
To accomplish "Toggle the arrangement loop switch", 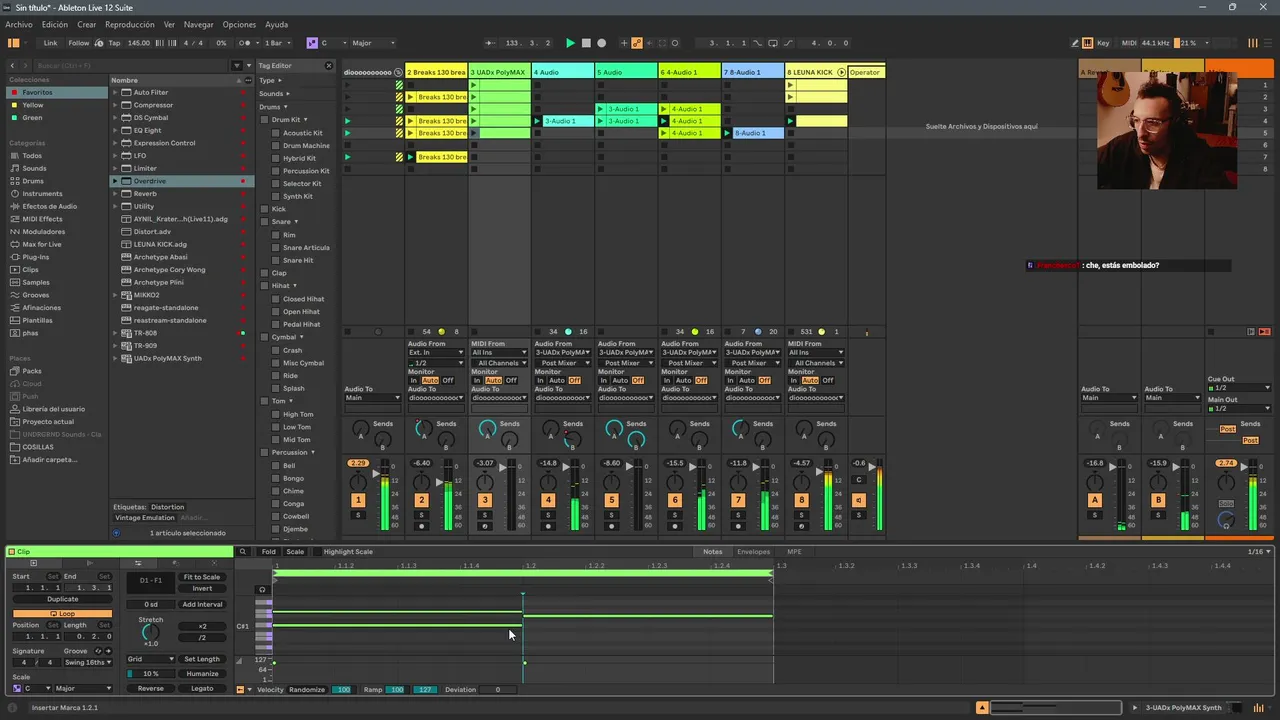I will click(772, 43).
